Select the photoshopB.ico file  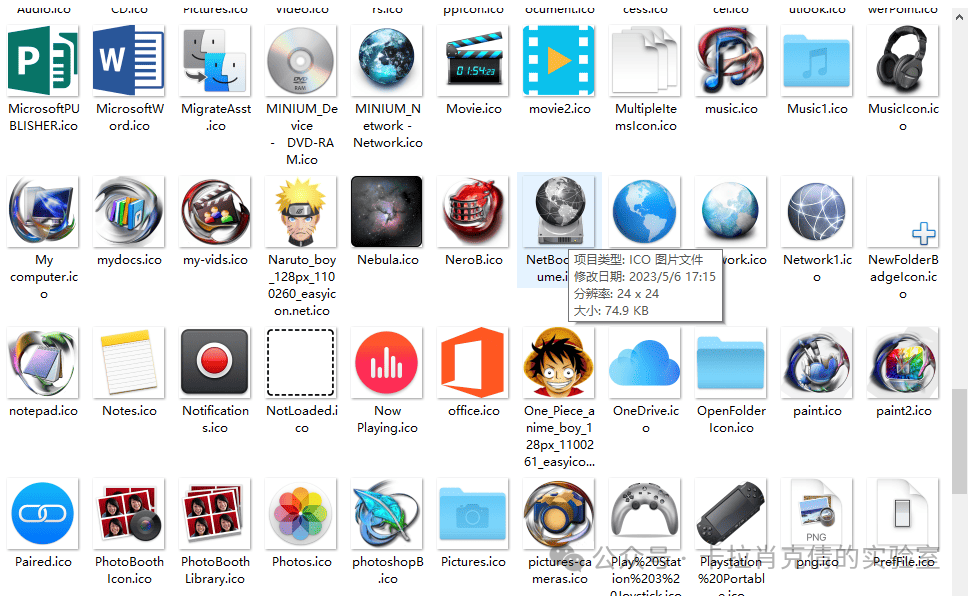386,513
